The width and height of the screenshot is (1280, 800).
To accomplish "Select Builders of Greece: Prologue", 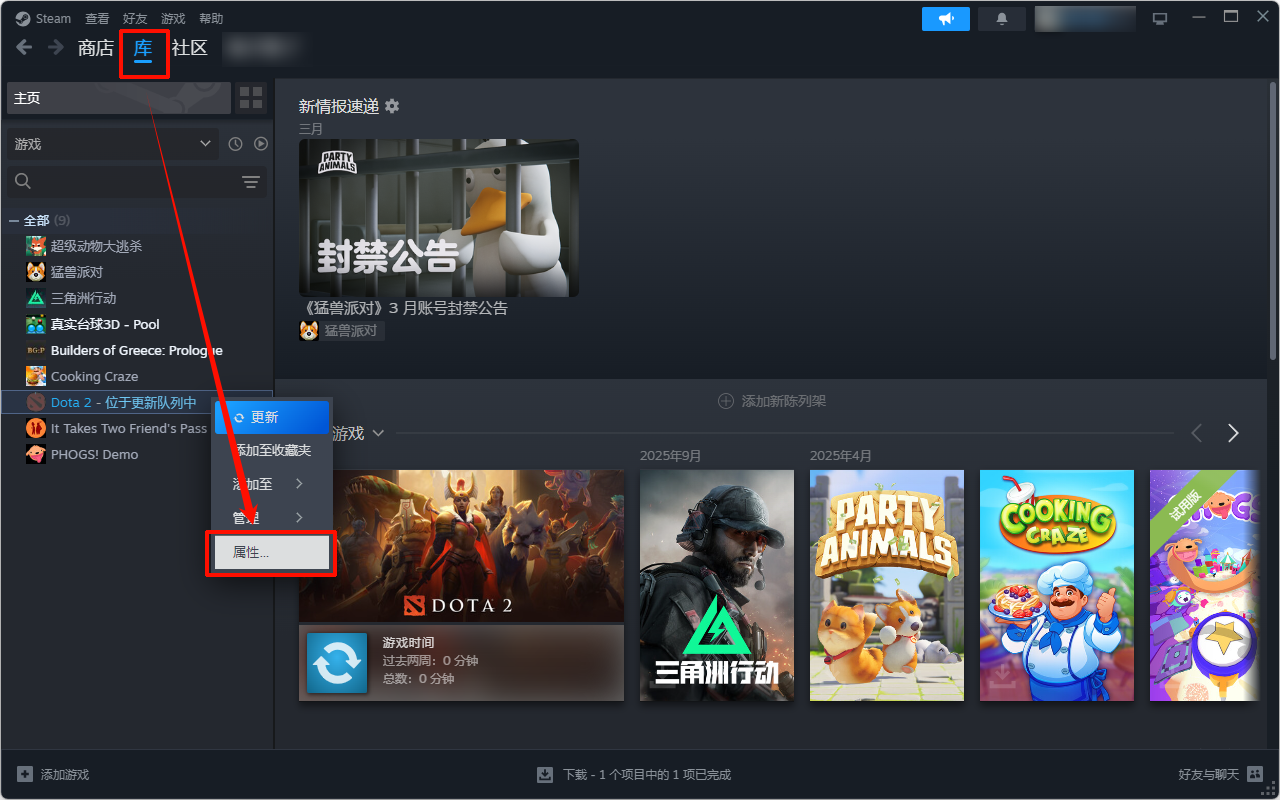I will pyautogui.click(x=137, y=350).
